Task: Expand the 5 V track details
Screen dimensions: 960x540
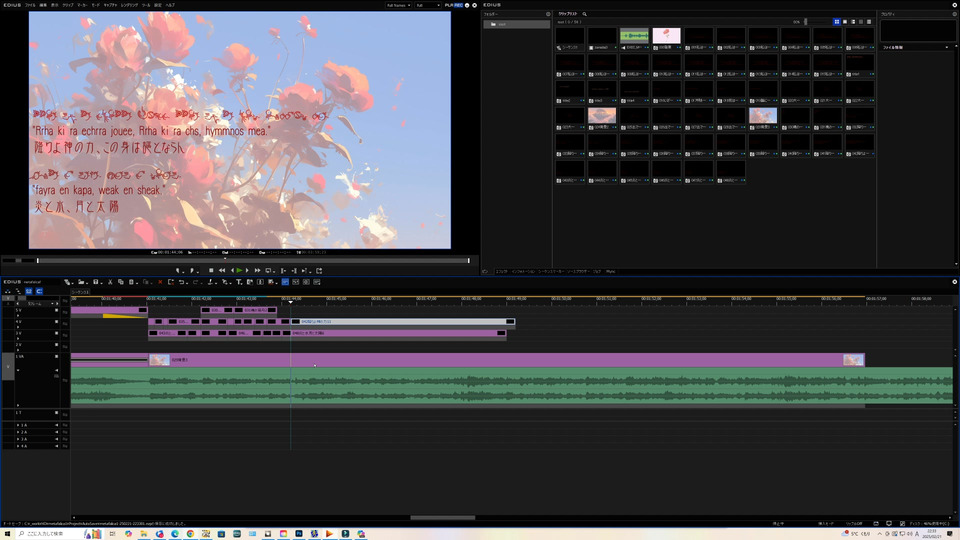Action: pos(18,315)
